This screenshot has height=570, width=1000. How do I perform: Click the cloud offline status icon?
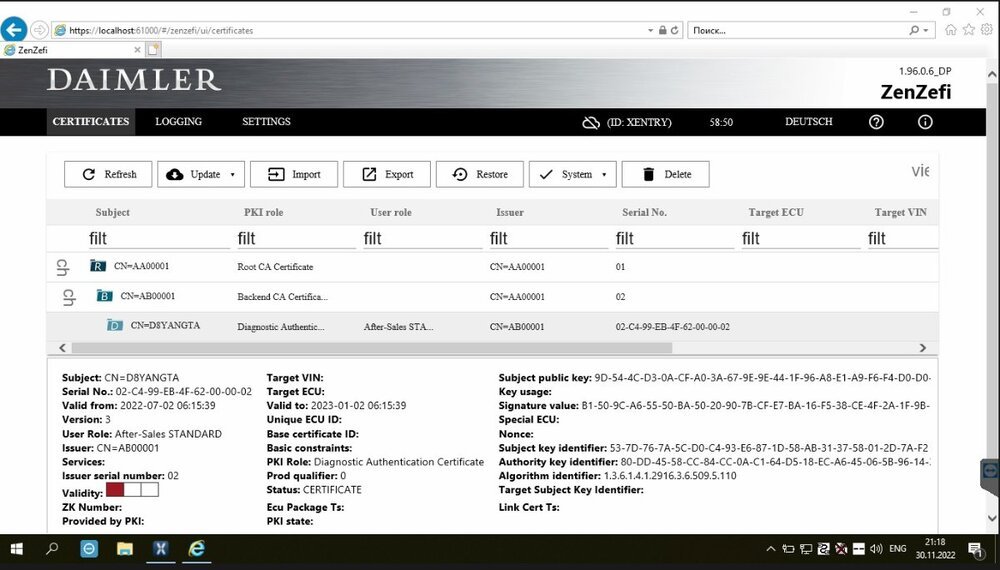[x=590, y=122]
